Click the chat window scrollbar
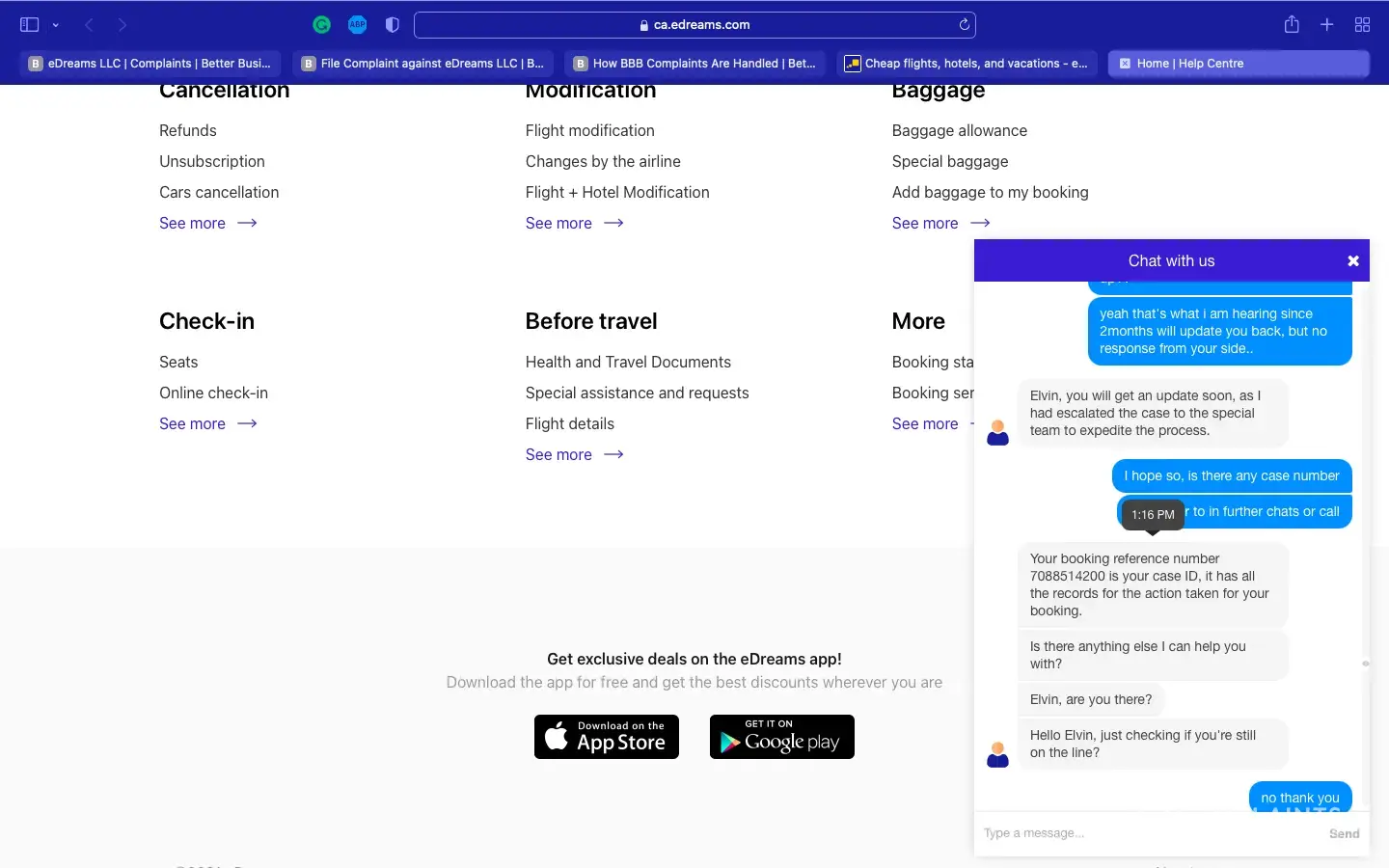The height and width of the screenshot is (868, 1389). coord(1365,664)
